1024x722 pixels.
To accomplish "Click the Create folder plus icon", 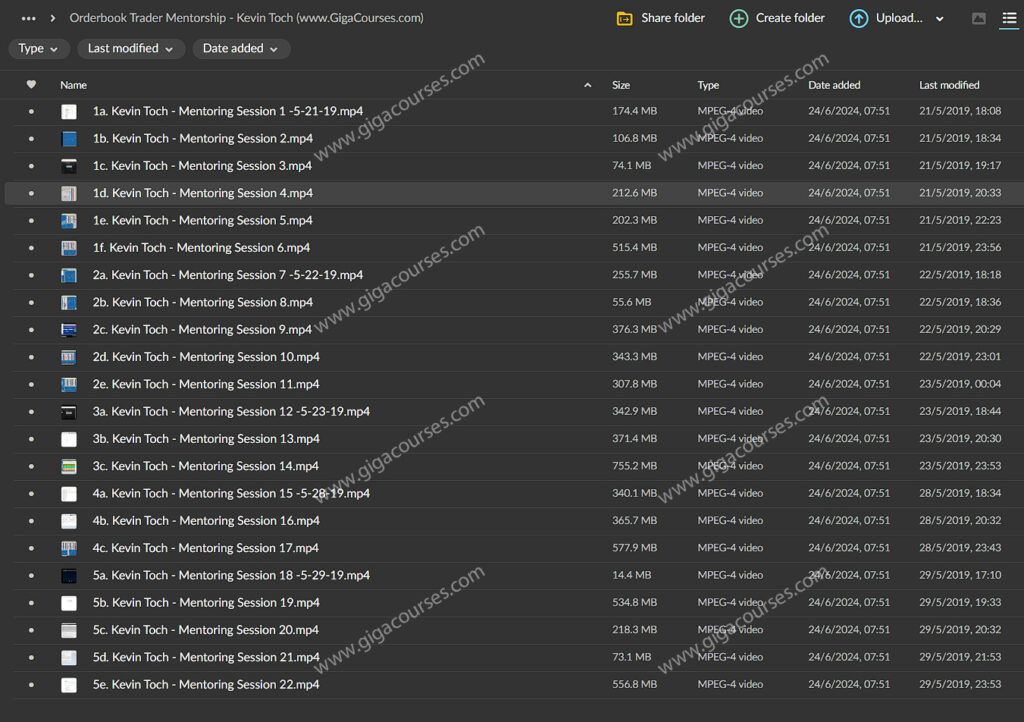I will point(739,17).
